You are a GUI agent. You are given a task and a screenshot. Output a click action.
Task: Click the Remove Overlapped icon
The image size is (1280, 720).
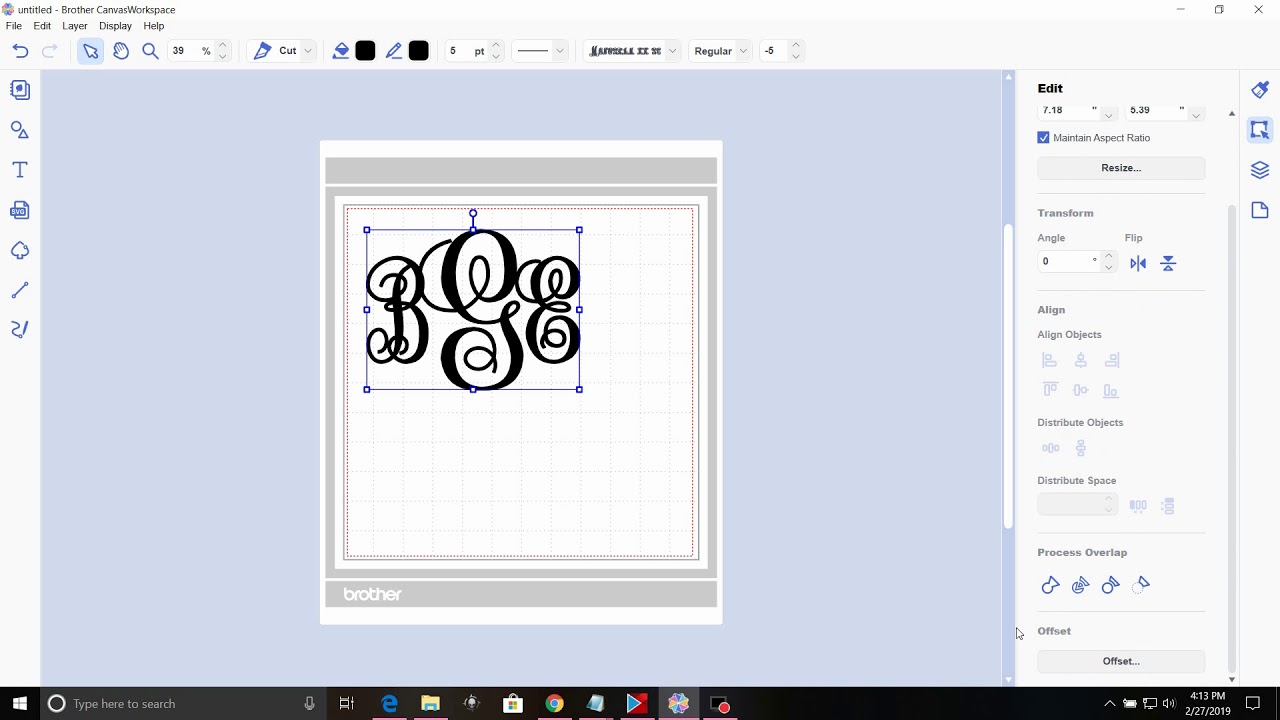(1110, 585)
